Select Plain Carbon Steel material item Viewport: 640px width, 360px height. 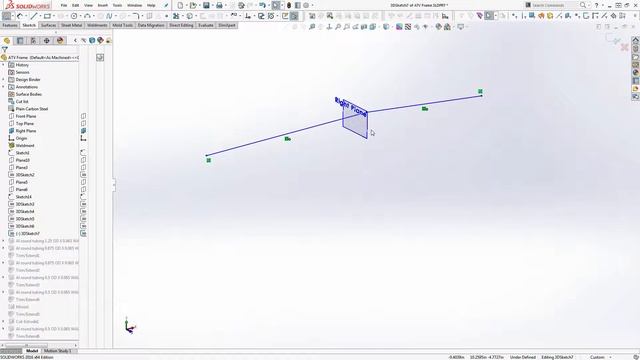pyautogui.click(x=32, y=109)
